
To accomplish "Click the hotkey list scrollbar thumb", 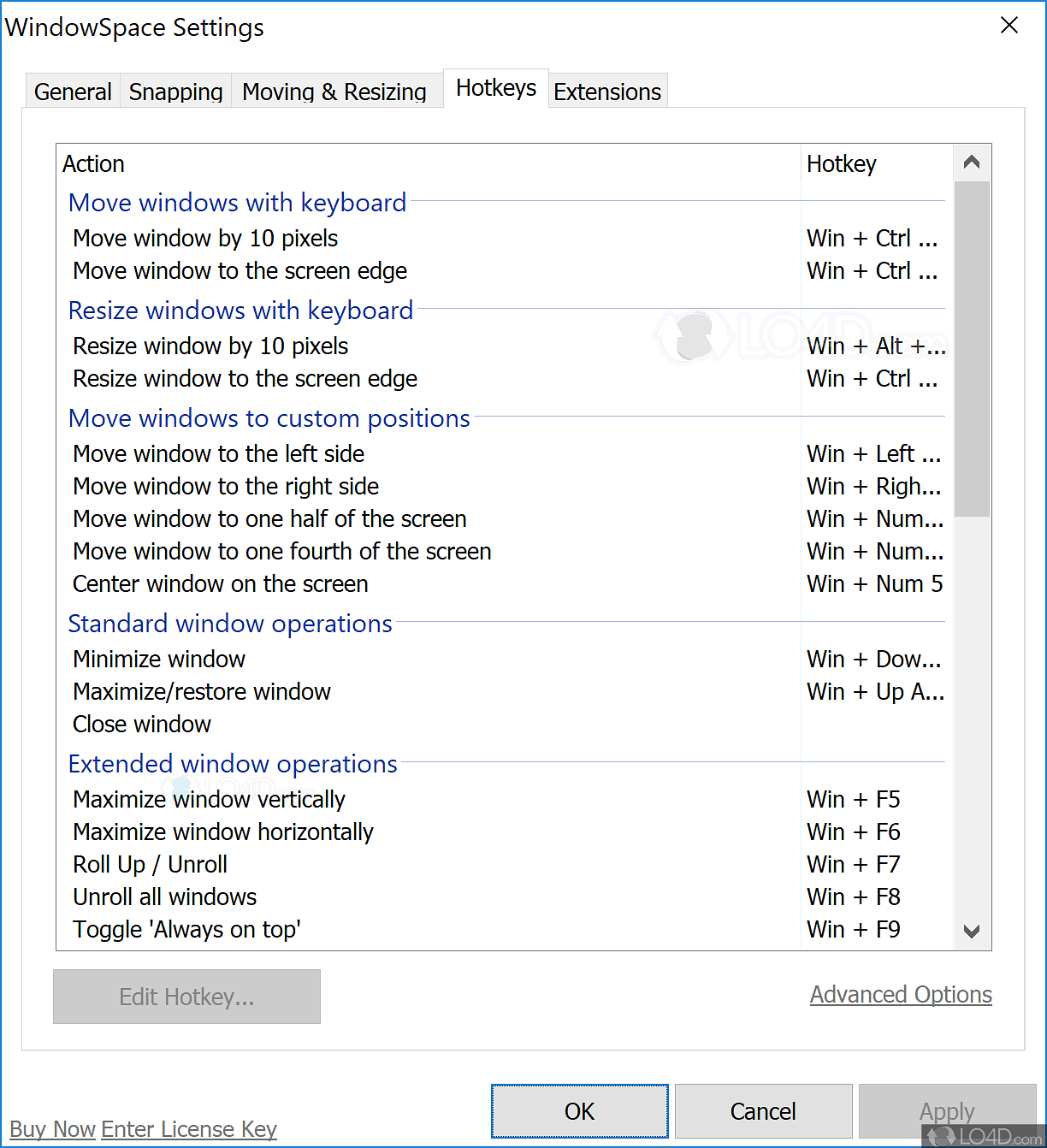I will coord(972,349).
